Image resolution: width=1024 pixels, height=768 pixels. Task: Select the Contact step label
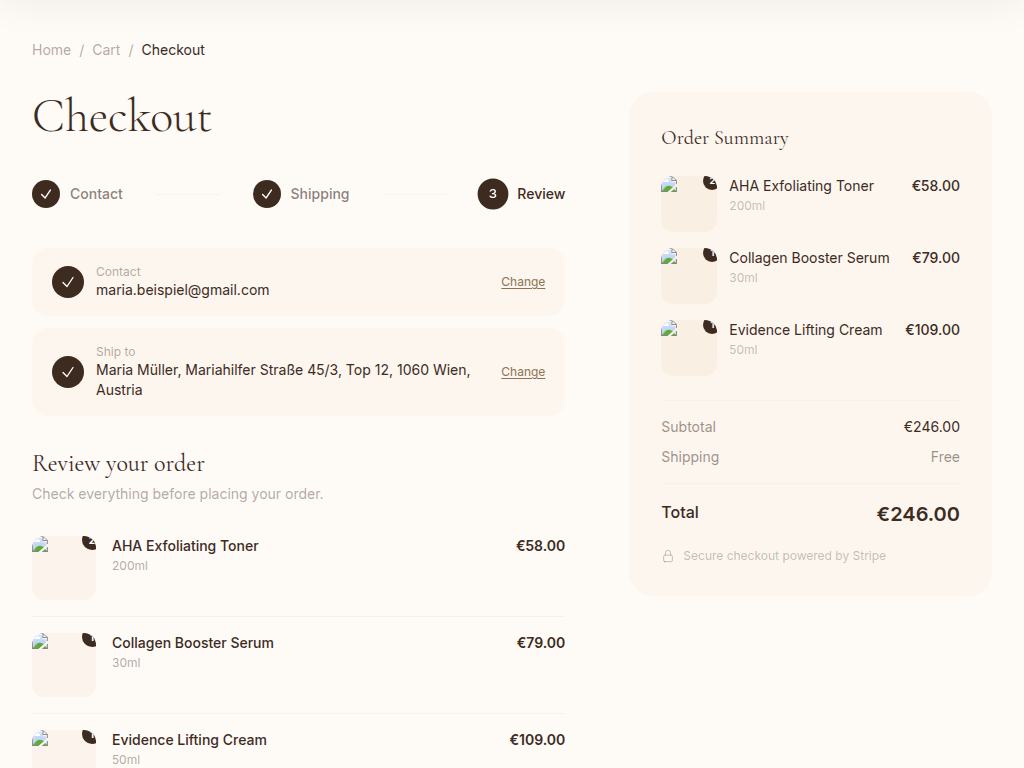click(x=96, y=194)
